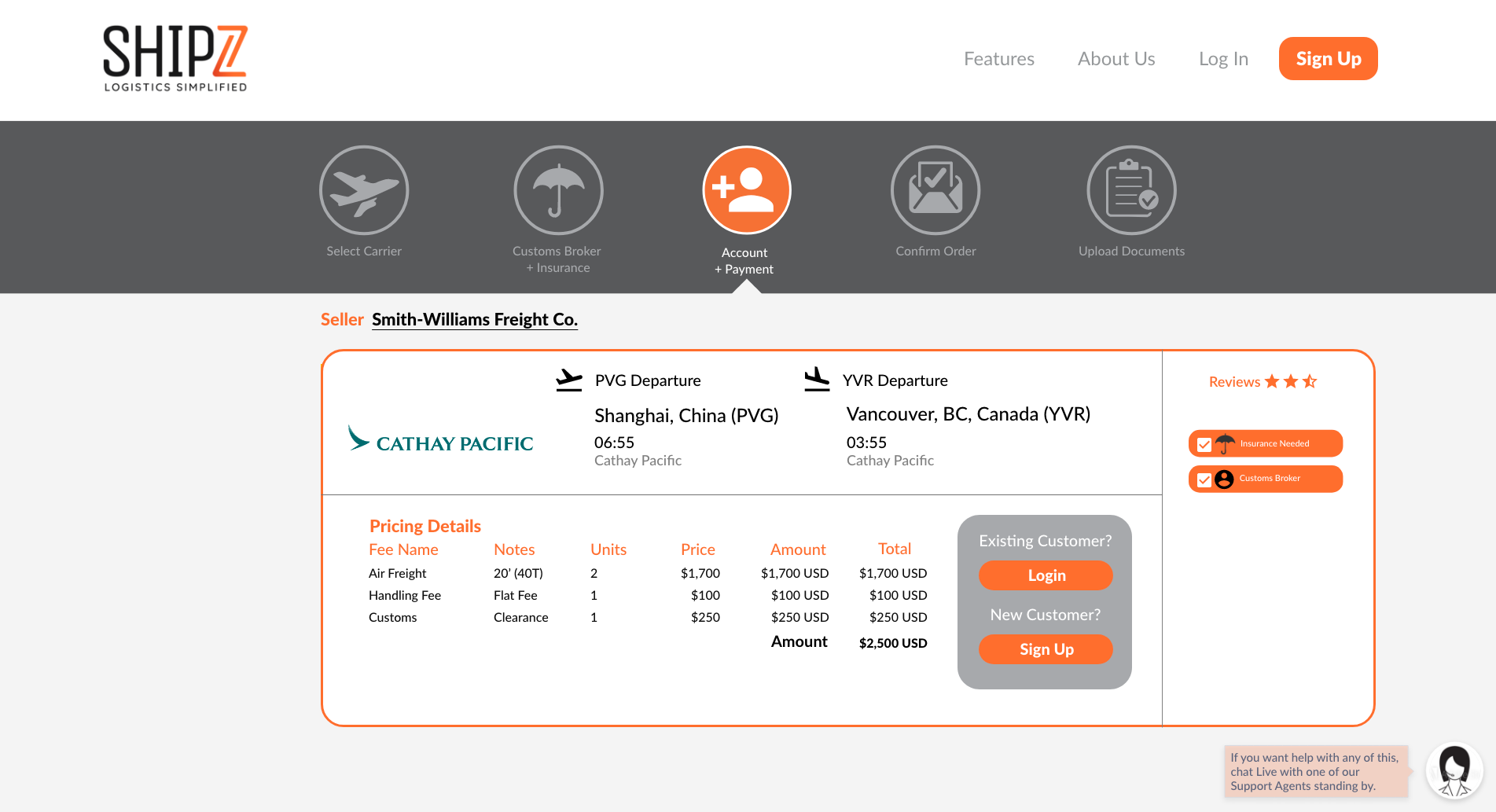Click the live chat support agent avatar

click(1454, 770)
